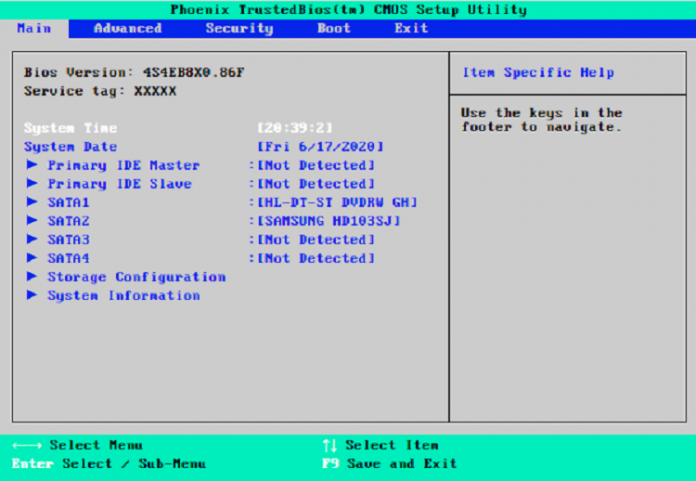The width and height of the screenshot is (696, 481).
Task: Select the Exit tab
Action: click(411, 28)
